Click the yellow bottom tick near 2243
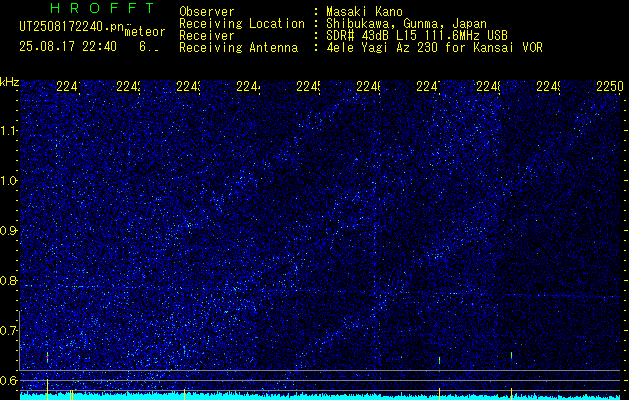The width and height of the screenshot is (629, 400). [x=184, y=394]
